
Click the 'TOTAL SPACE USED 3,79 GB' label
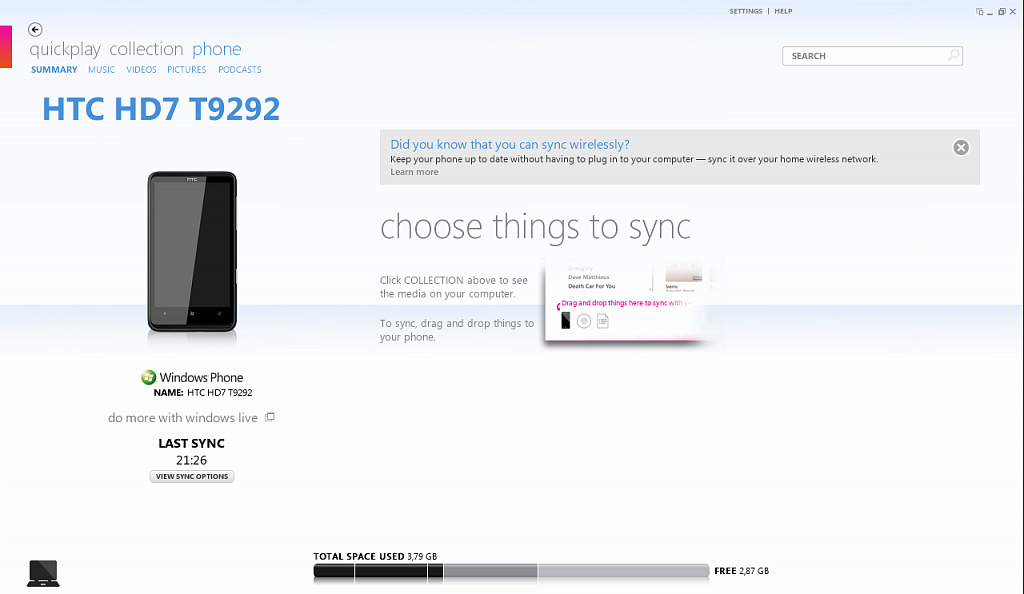pyautogui.click(x=375, y=557)
